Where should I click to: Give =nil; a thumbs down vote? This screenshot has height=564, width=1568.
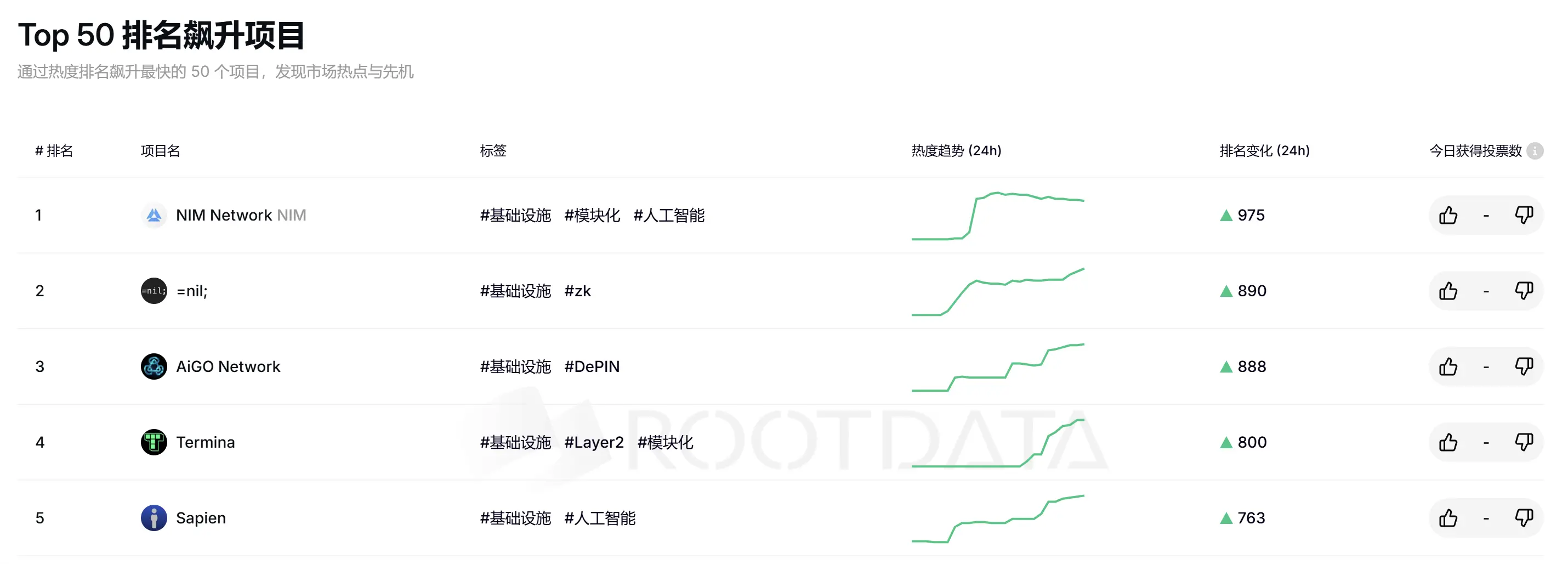click(1524, 291)
